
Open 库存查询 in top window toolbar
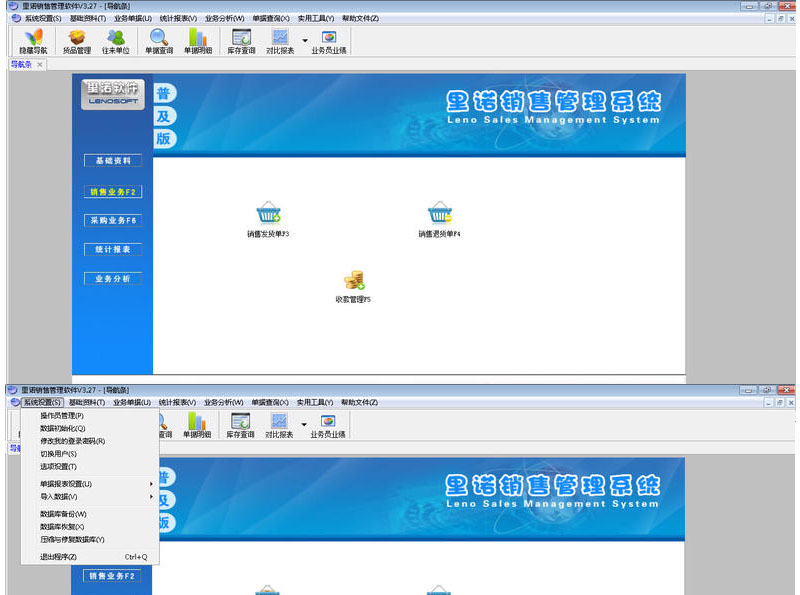[x=241, y=41]
